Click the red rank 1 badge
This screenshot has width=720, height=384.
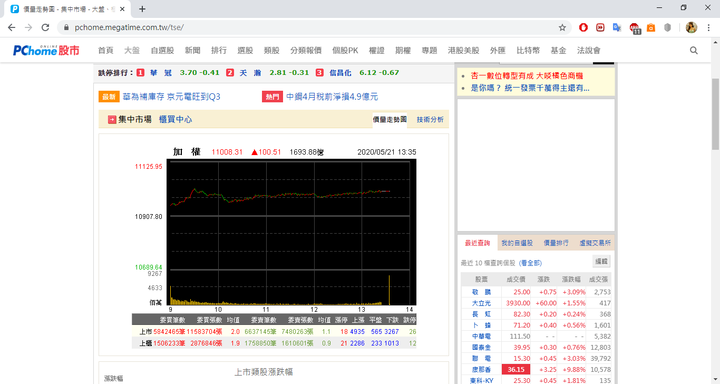pyautogui.click(x=141, y=73)
